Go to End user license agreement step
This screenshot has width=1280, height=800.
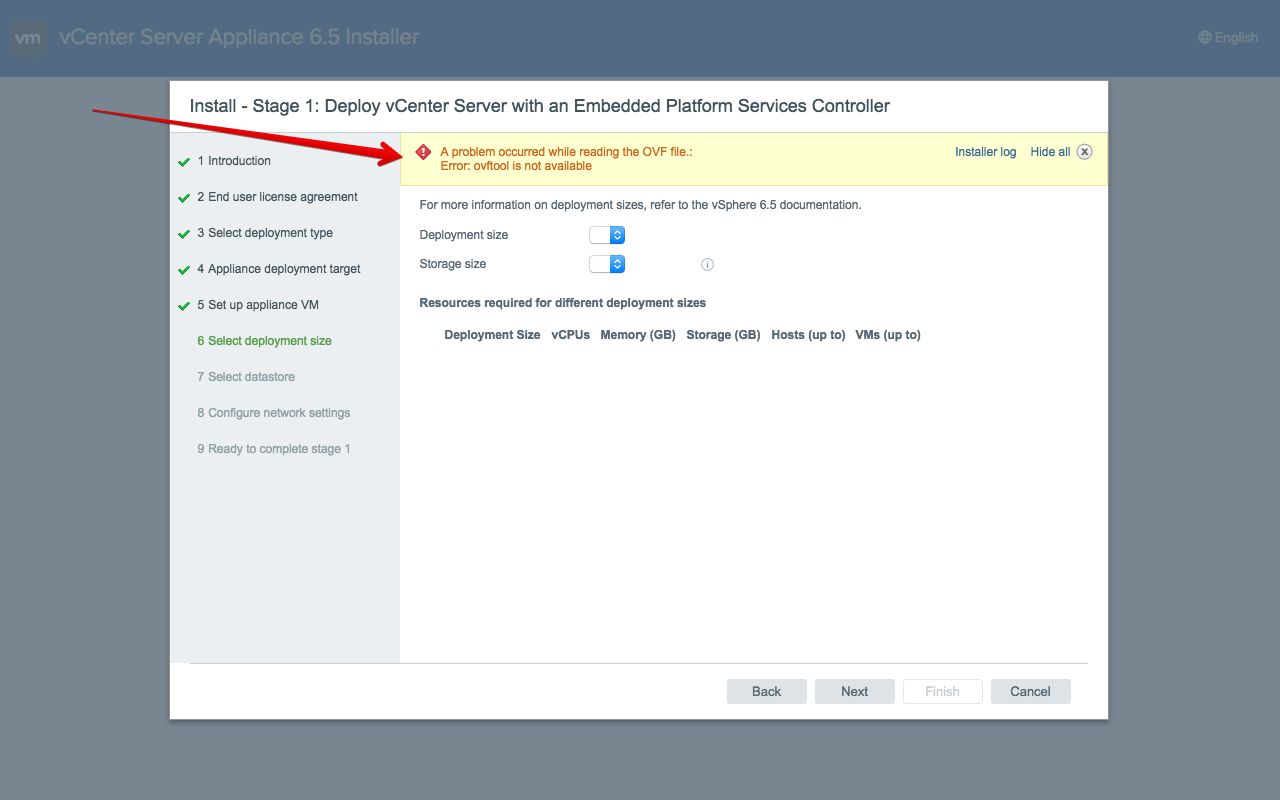coord(277,197)
